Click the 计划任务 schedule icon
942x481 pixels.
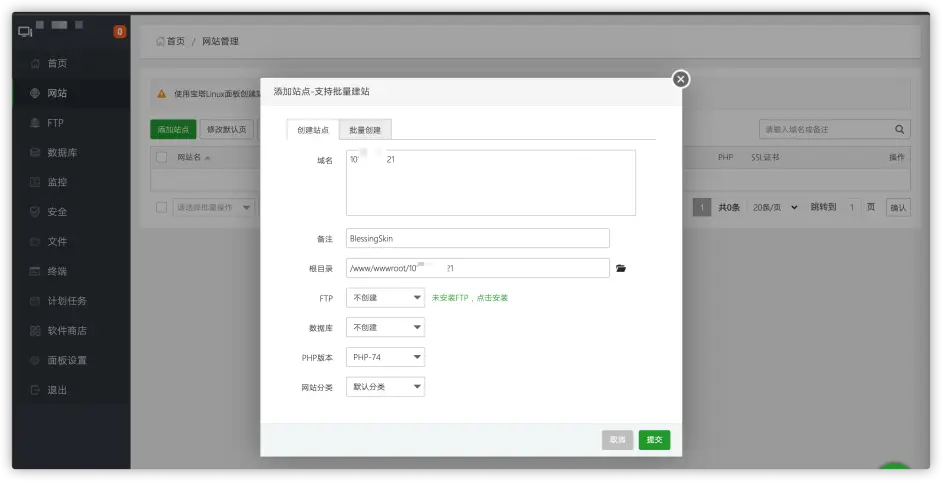(35, 301)
